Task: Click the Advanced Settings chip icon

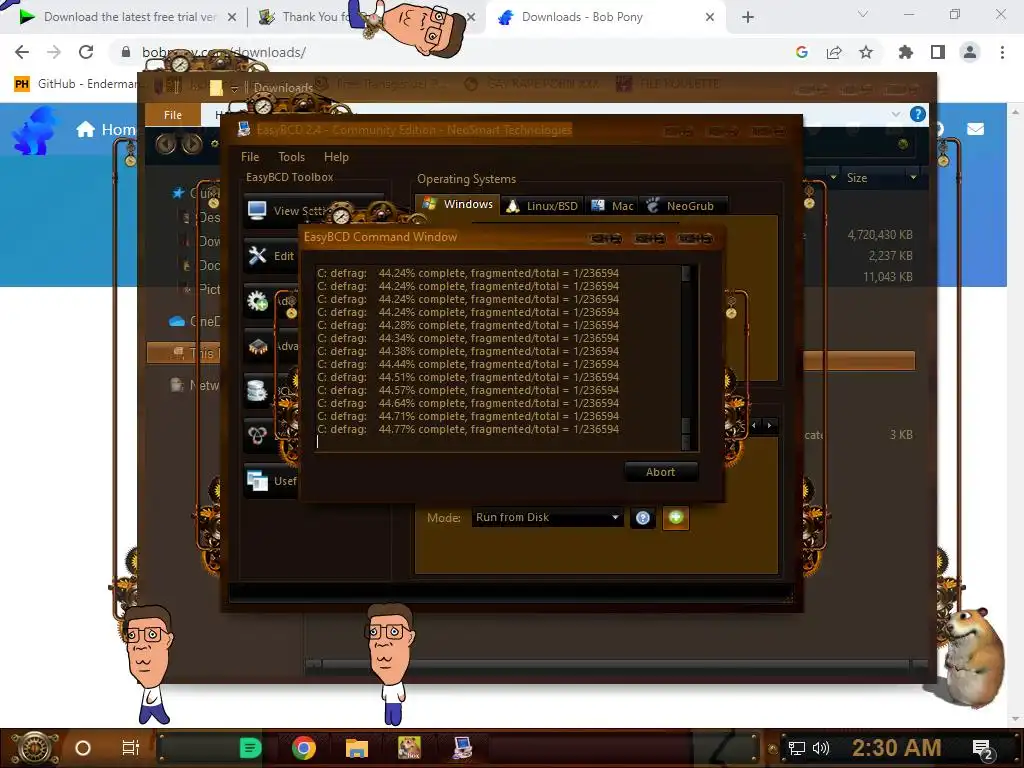Action: (x=257, y=346)
